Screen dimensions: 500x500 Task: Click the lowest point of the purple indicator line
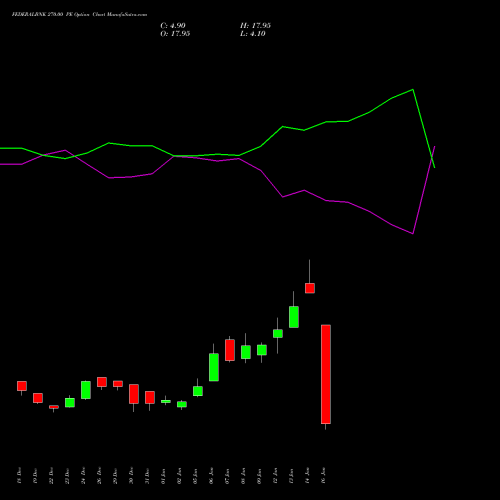[413, 234]
